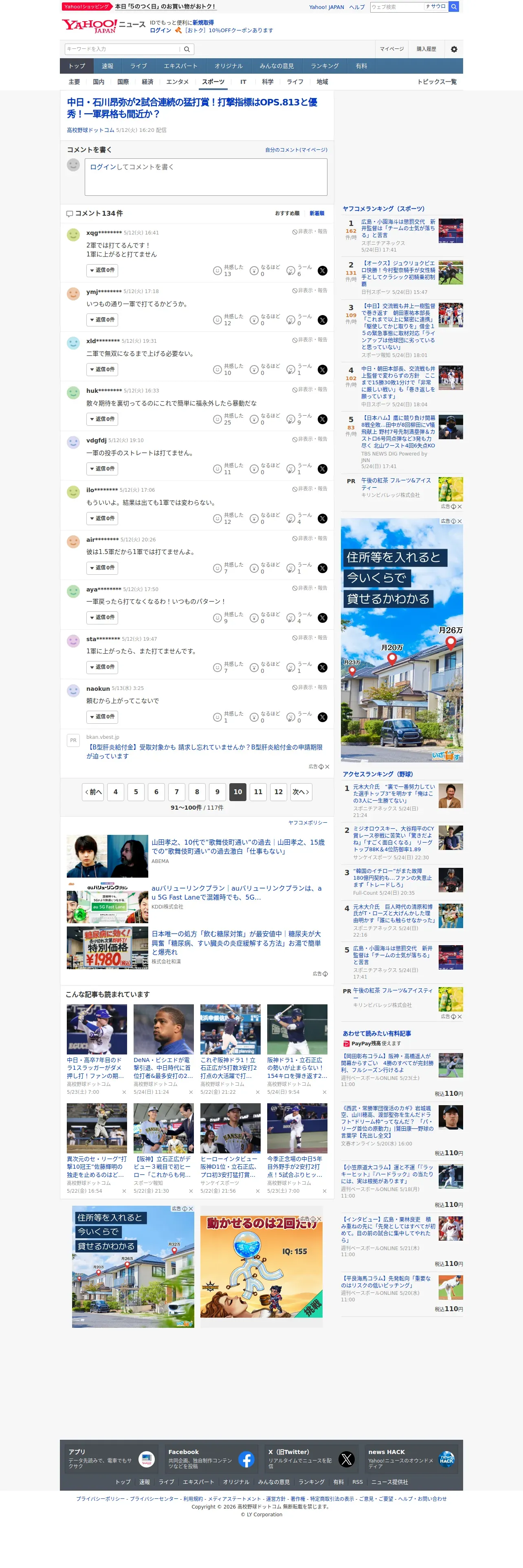Click 非表示・報告 on naokun's comment
This screenshot has width=523, height=1568.
[310, 688]
